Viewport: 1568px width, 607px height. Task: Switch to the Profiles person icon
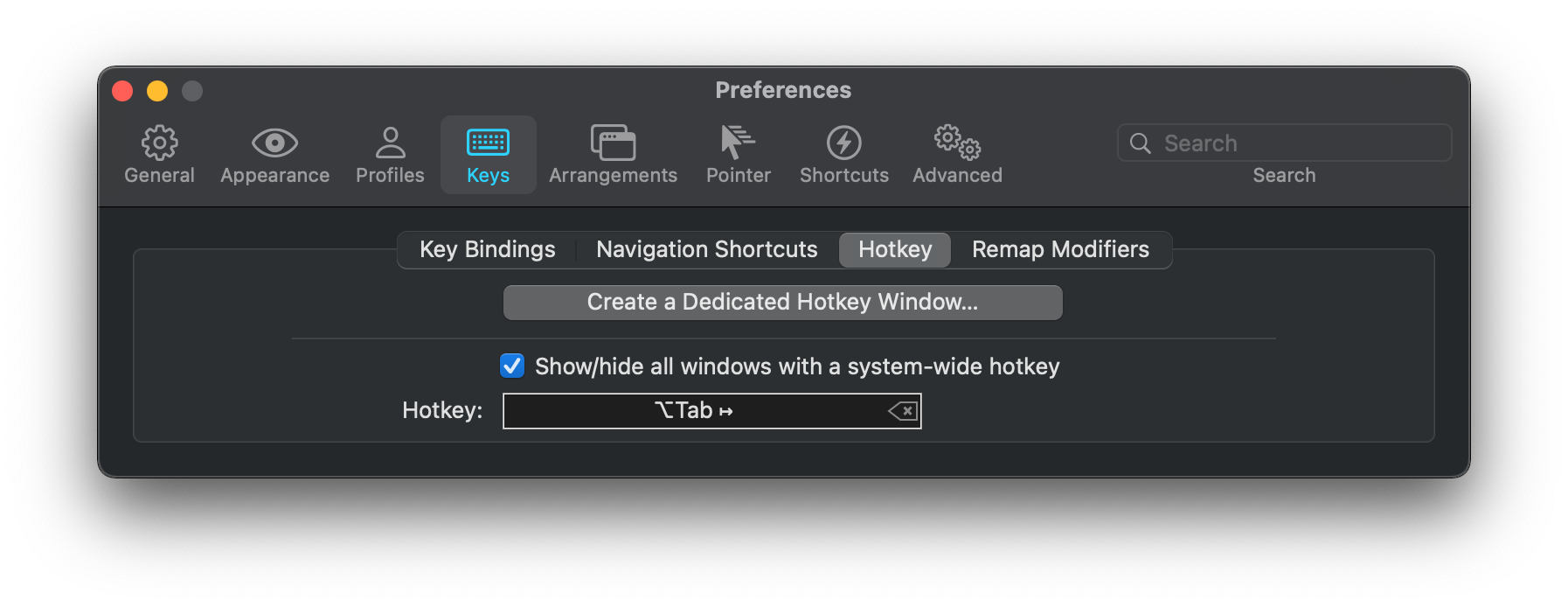click(x=390, y=143)
